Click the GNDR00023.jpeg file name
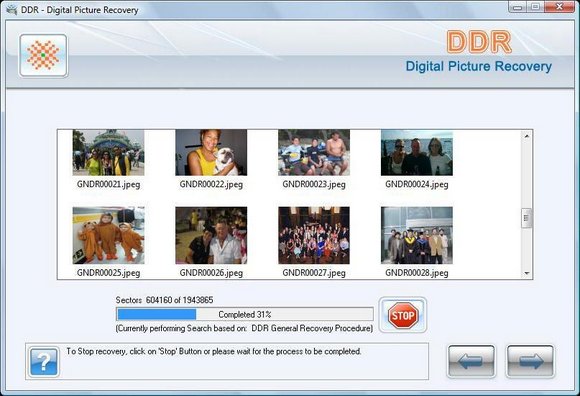This screenshot has width=580, height=396. pyautogui.click(x=314, y=184)
